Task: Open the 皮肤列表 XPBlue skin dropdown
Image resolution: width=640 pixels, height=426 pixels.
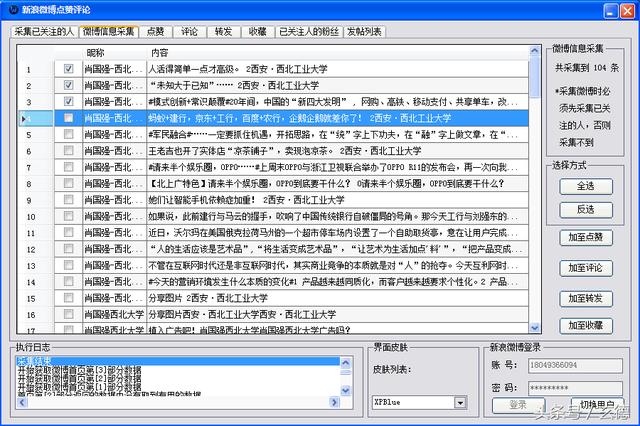Action: tap(460, 403)
